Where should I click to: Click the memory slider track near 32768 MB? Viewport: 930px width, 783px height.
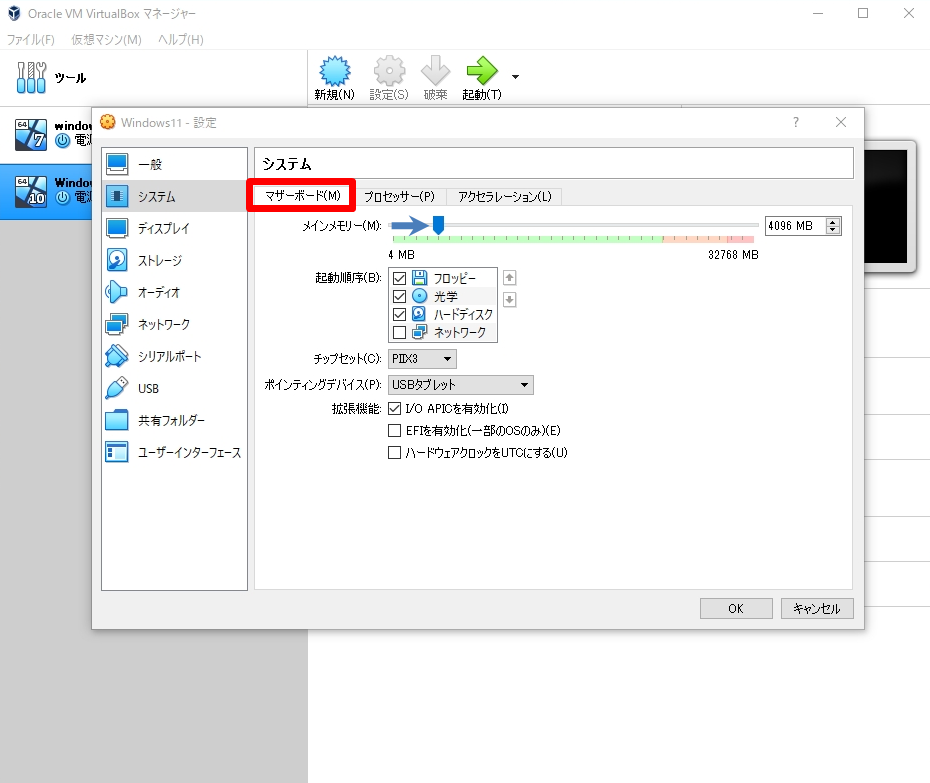coord(753,225)
